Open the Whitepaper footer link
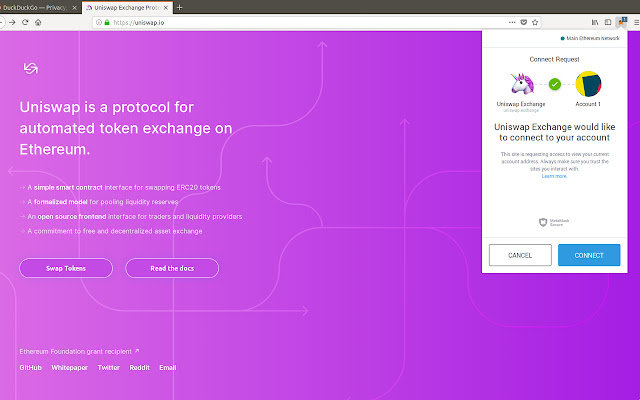Image resolution: width=640 pixels, height=400 pixels. [x=69, y=368]
